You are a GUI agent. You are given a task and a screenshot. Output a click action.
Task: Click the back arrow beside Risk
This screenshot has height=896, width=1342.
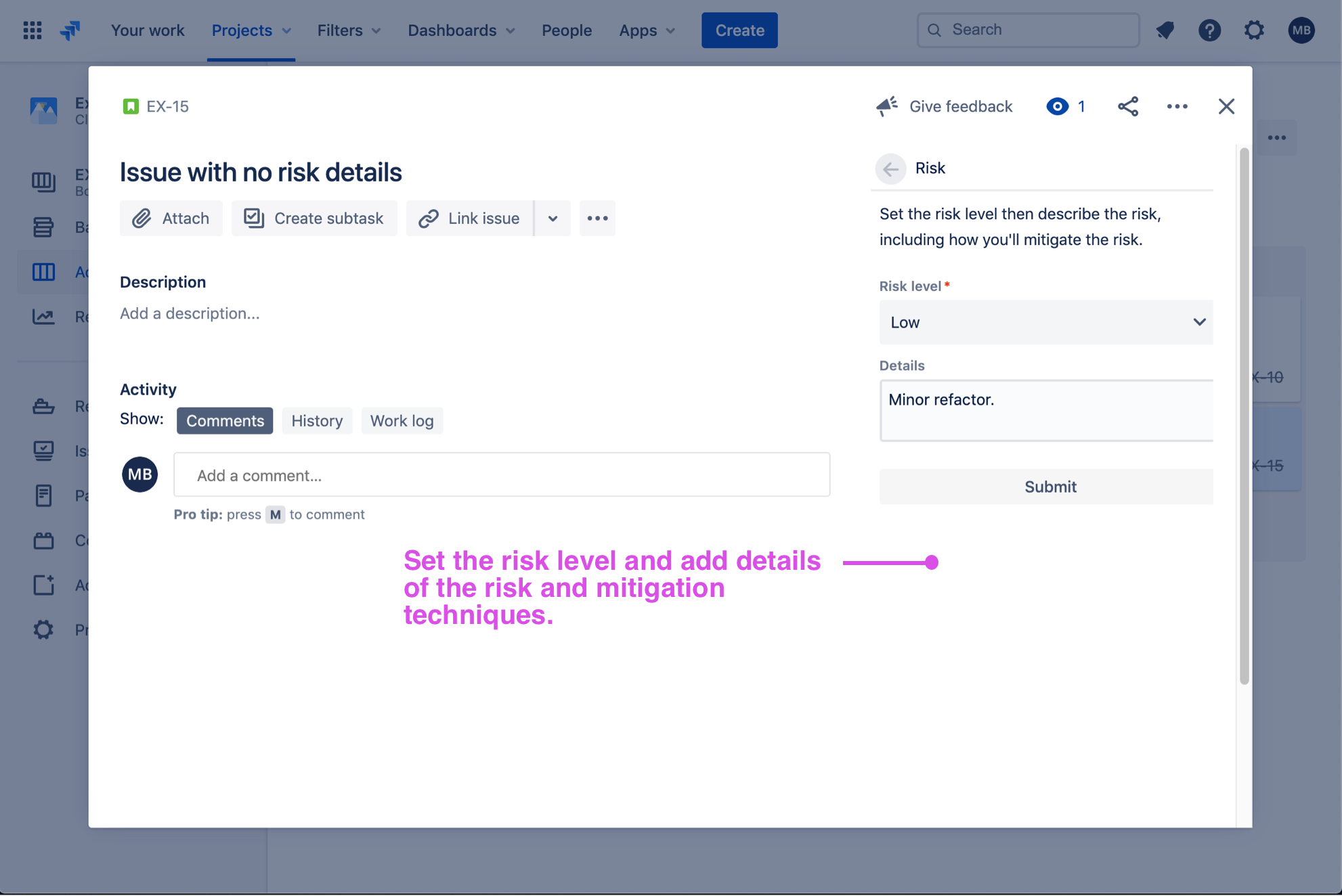click(x=890, y=169)
